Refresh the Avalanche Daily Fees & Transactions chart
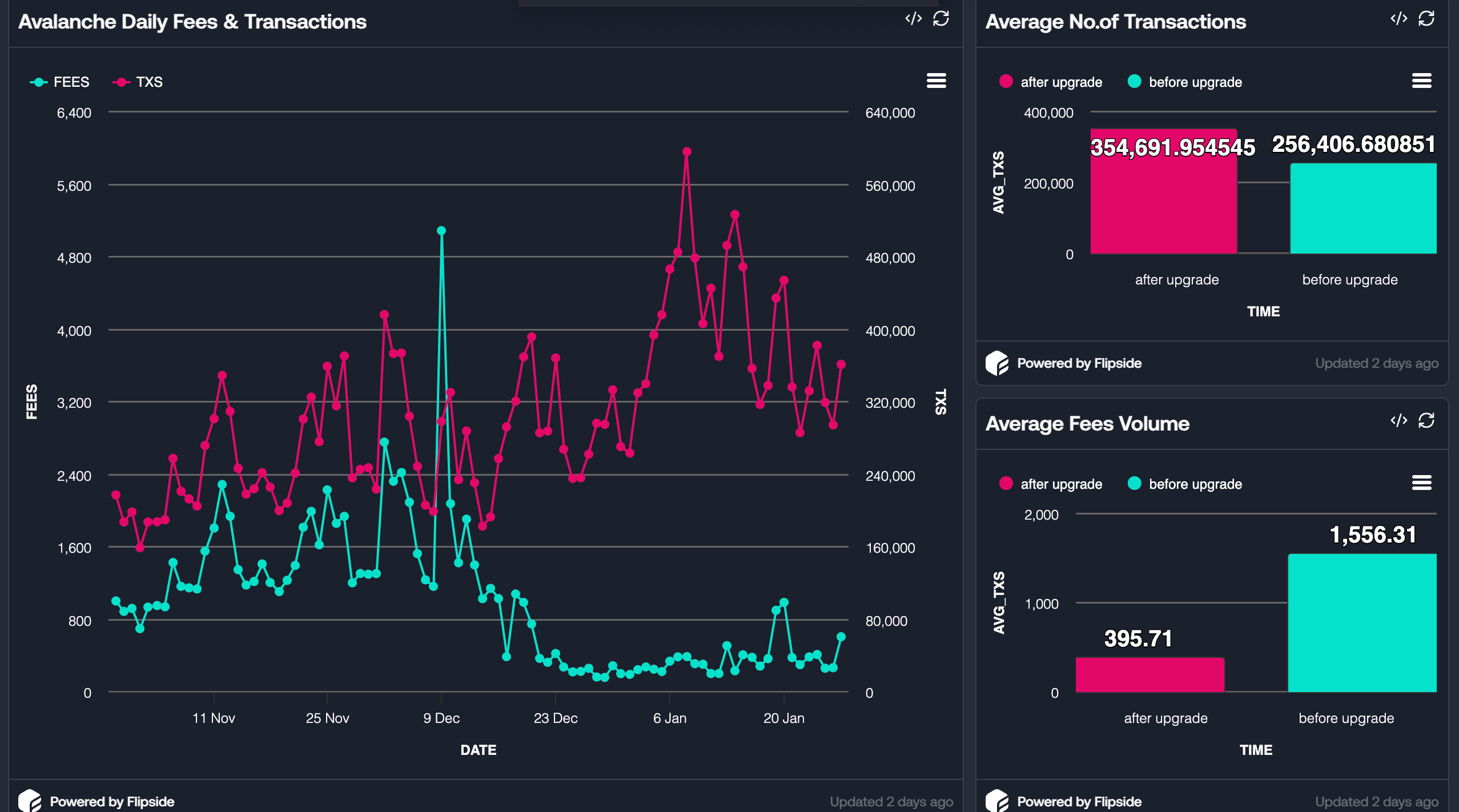 (941, 19)
